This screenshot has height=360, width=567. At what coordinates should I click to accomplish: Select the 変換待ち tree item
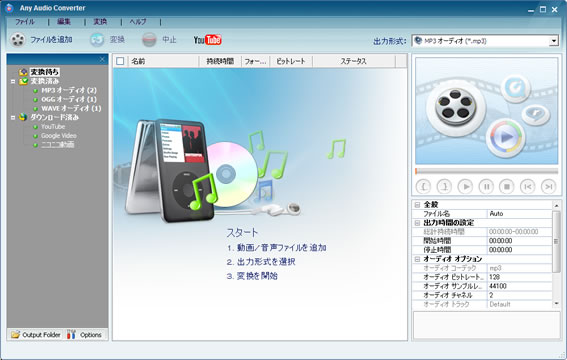click(44, 72)
